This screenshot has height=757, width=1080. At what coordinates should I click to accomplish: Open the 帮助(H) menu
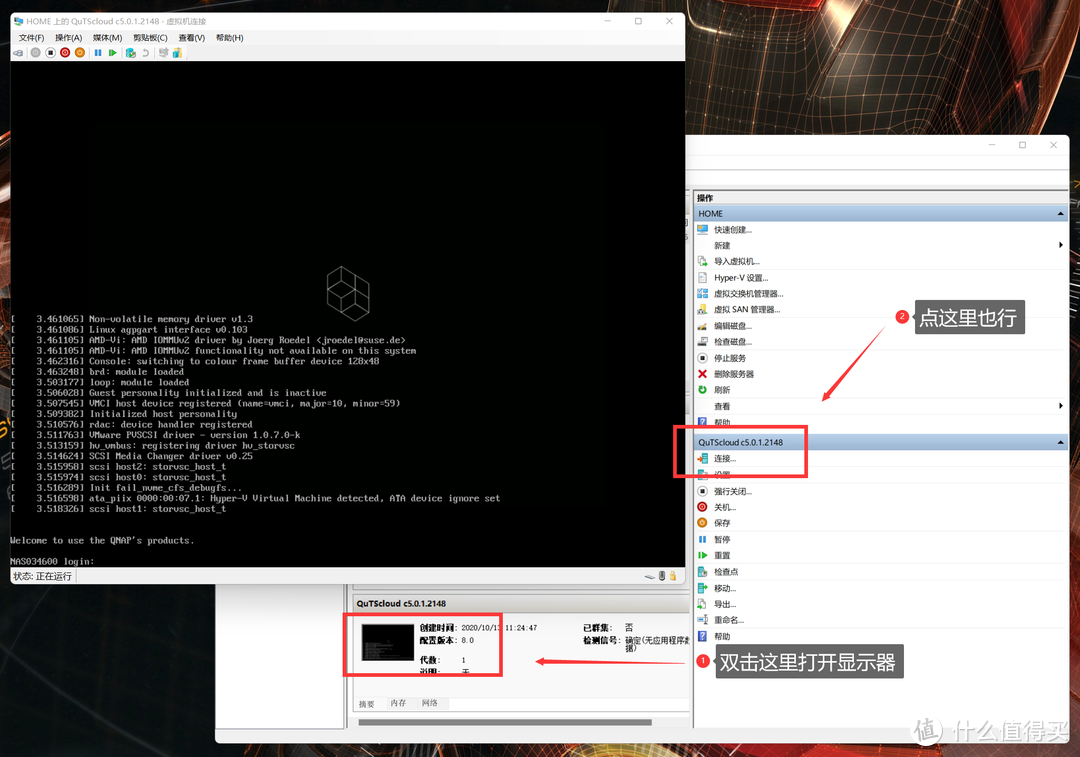(x=229, y=38)
